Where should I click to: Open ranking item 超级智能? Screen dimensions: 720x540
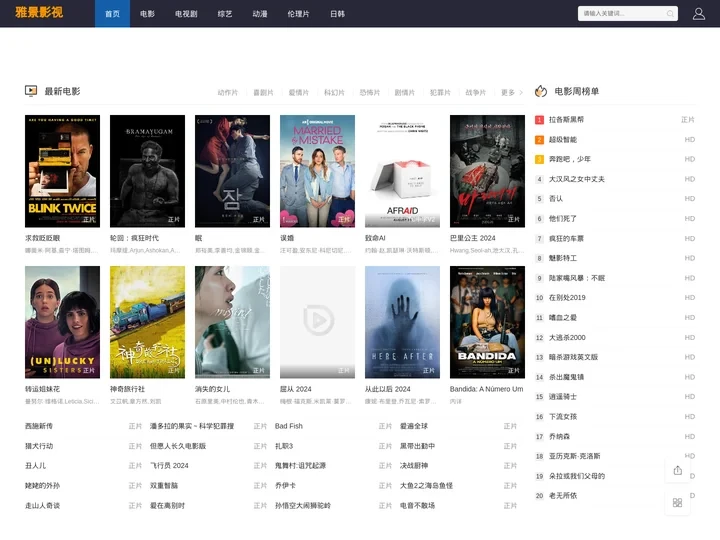(x=563, y=140)
